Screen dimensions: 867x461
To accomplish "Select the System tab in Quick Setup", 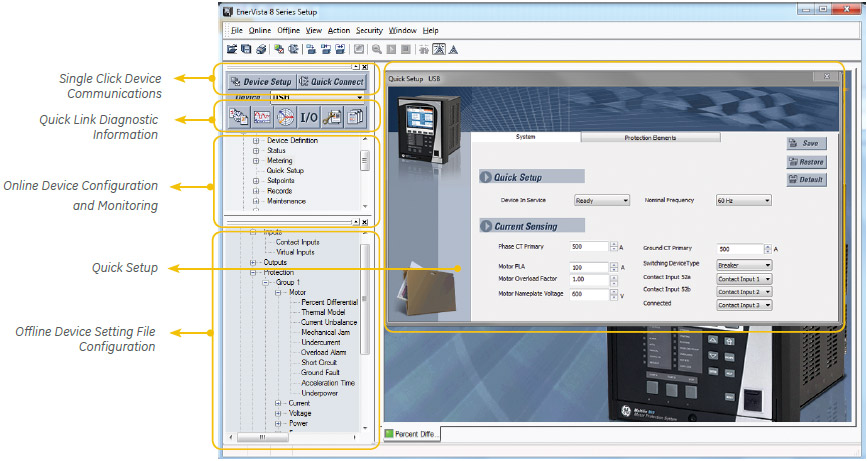I will [525, 137].
